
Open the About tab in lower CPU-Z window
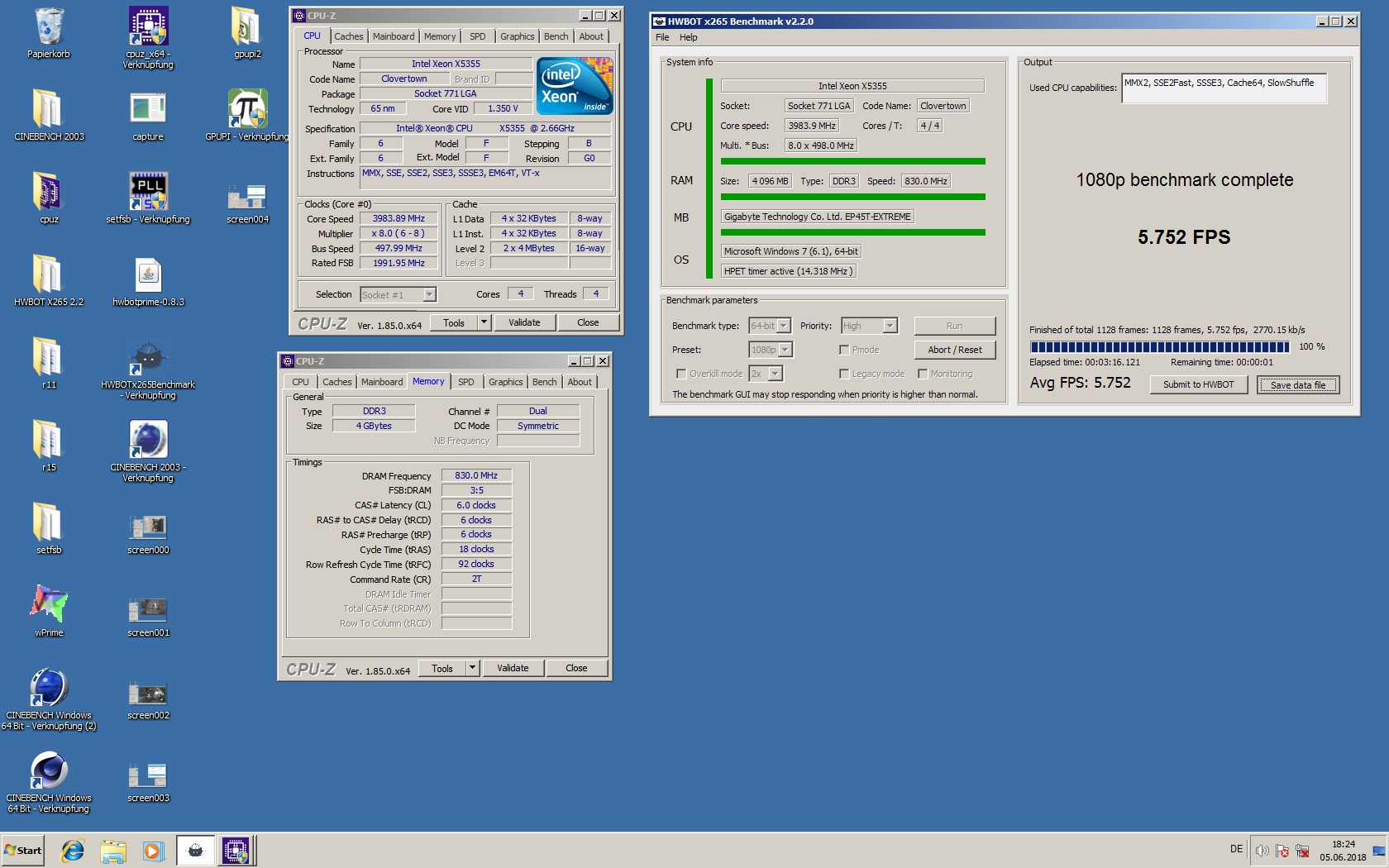(580, 382)
